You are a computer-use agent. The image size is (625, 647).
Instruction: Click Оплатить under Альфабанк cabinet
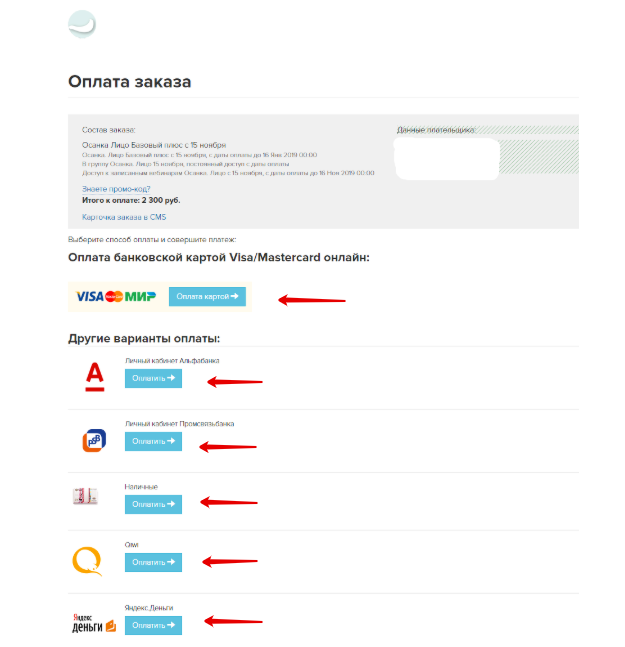(x=153, y=378)
